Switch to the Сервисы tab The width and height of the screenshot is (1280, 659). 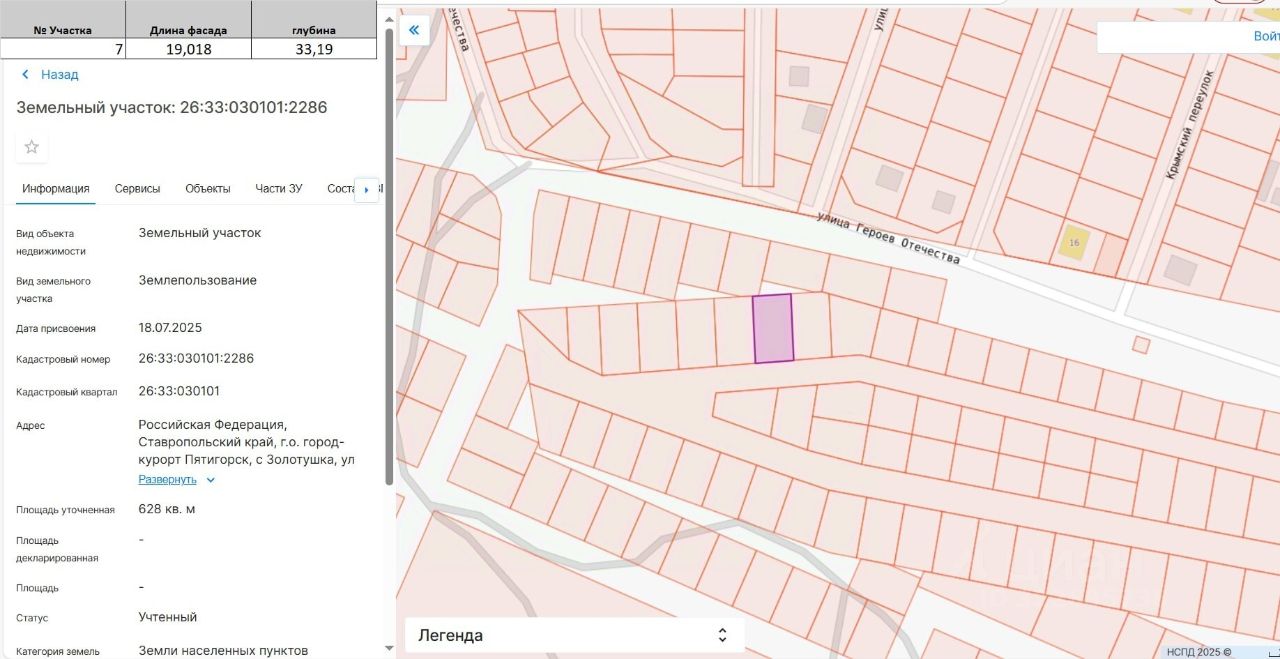(137, 189)
